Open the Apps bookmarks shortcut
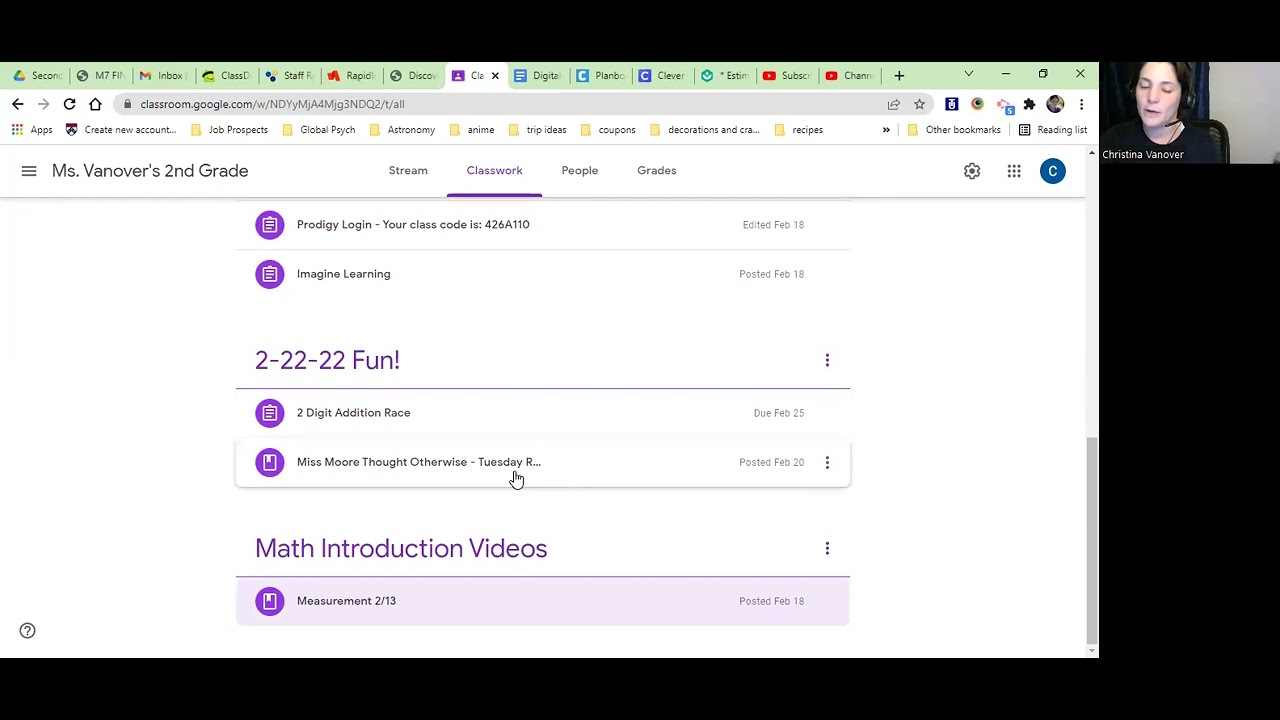 tap(32, 130)
